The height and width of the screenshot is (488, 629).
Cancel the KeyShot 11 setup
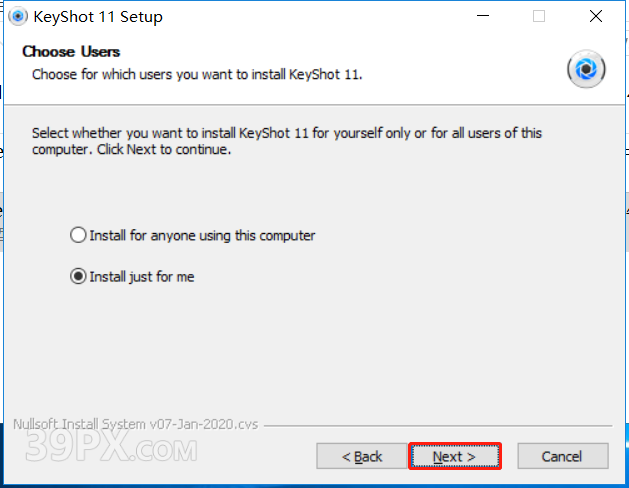(x=561, y=456)
